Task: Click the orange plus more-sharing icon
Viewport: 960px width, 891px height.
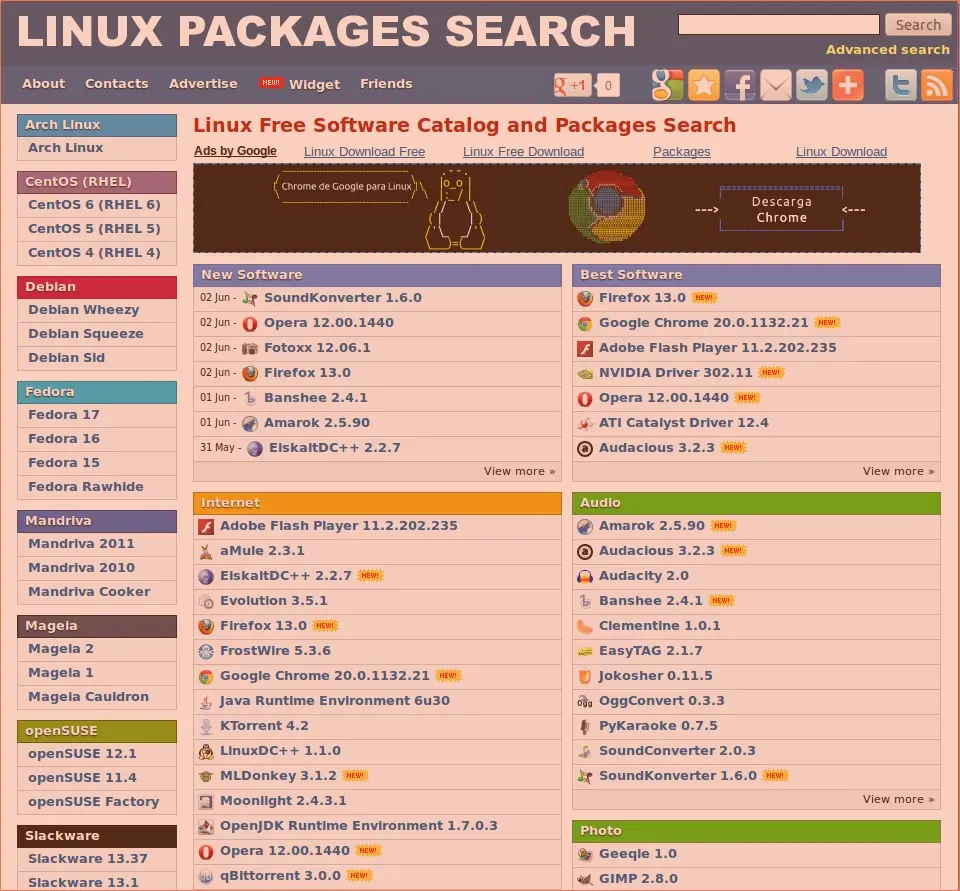Action: (x=848, y=85)
